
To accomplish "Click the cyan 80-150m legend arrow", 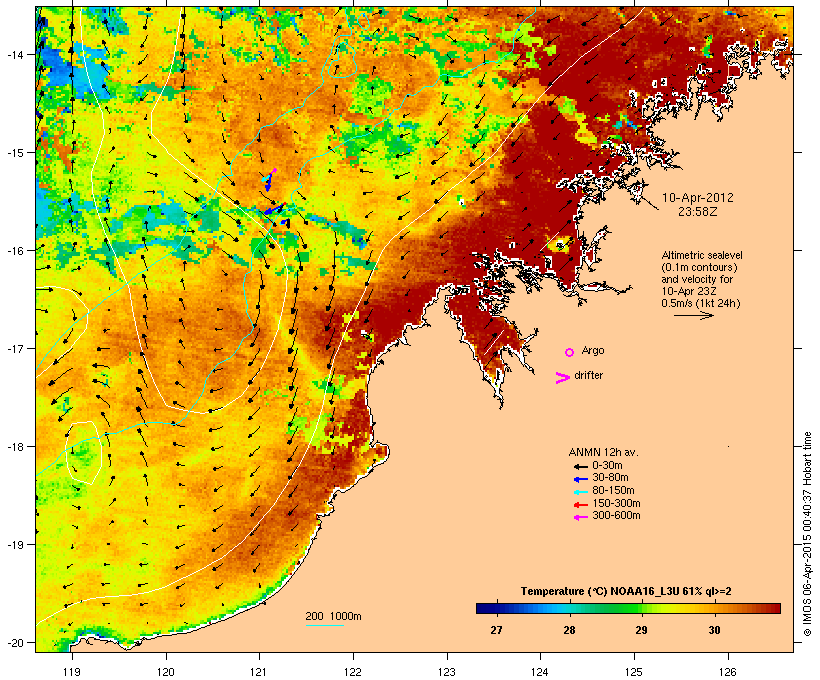I will (x=581, y=492).
